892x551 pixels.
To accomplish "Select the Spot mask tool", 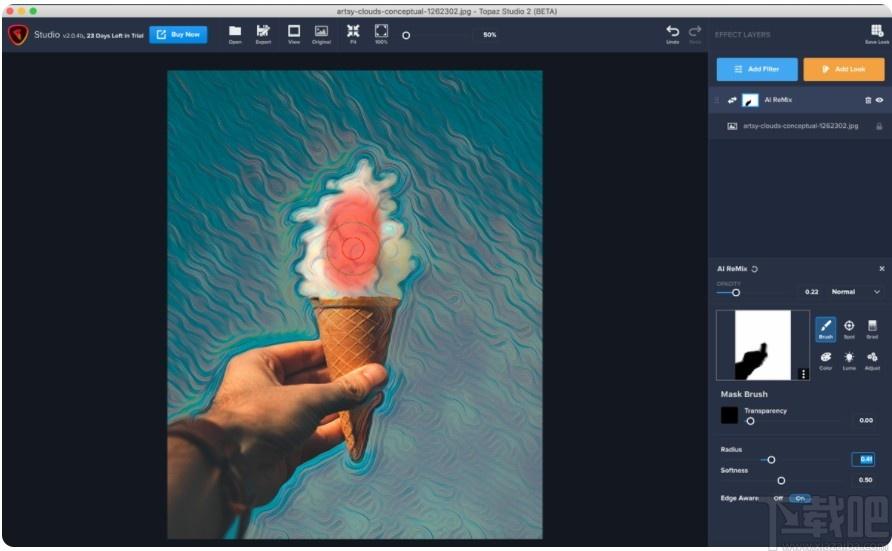I will pyautogui.click(x=849, y=329).
